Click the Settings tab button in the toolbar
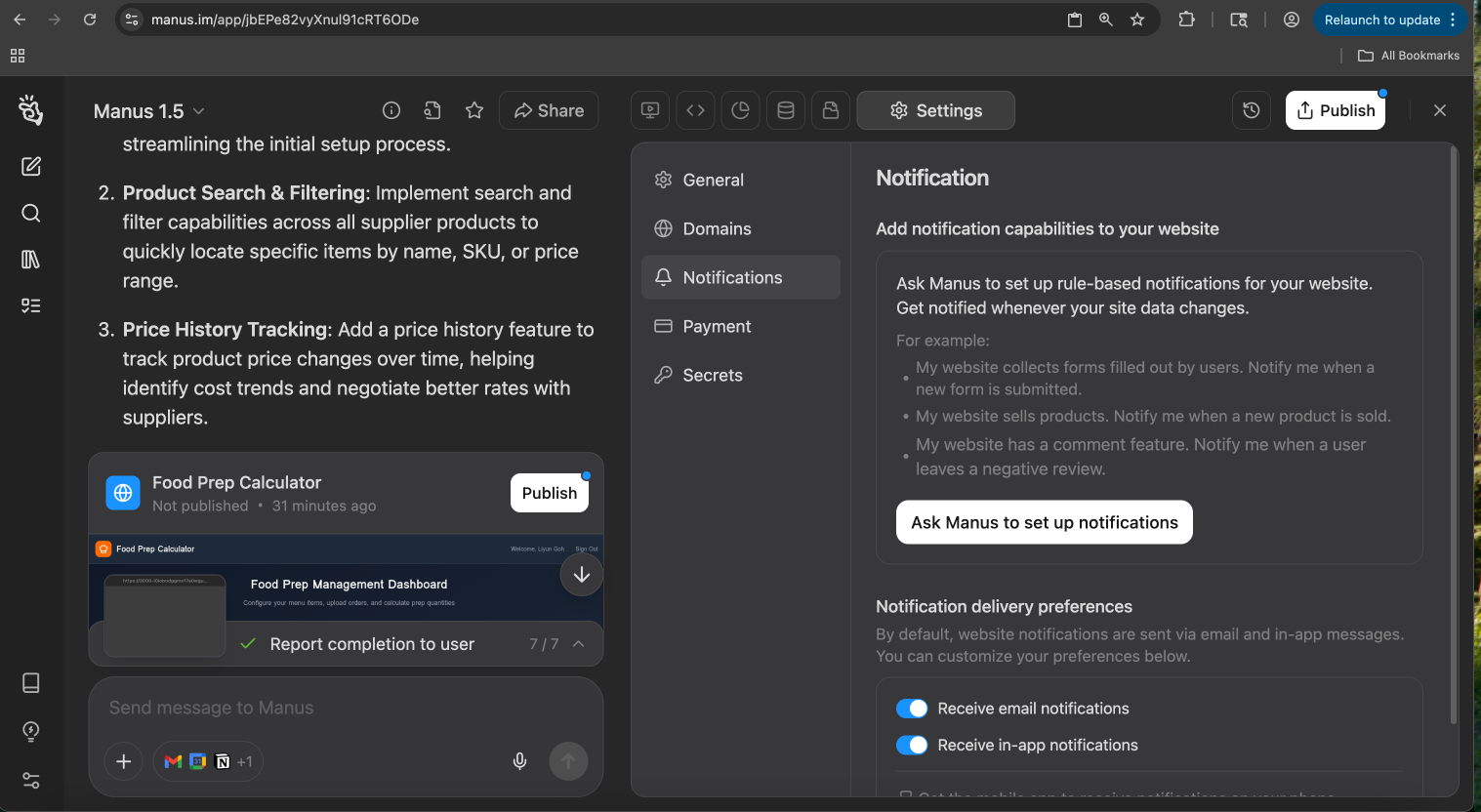The width and height of the screenshot is (1481, 812). click(935, 110)
